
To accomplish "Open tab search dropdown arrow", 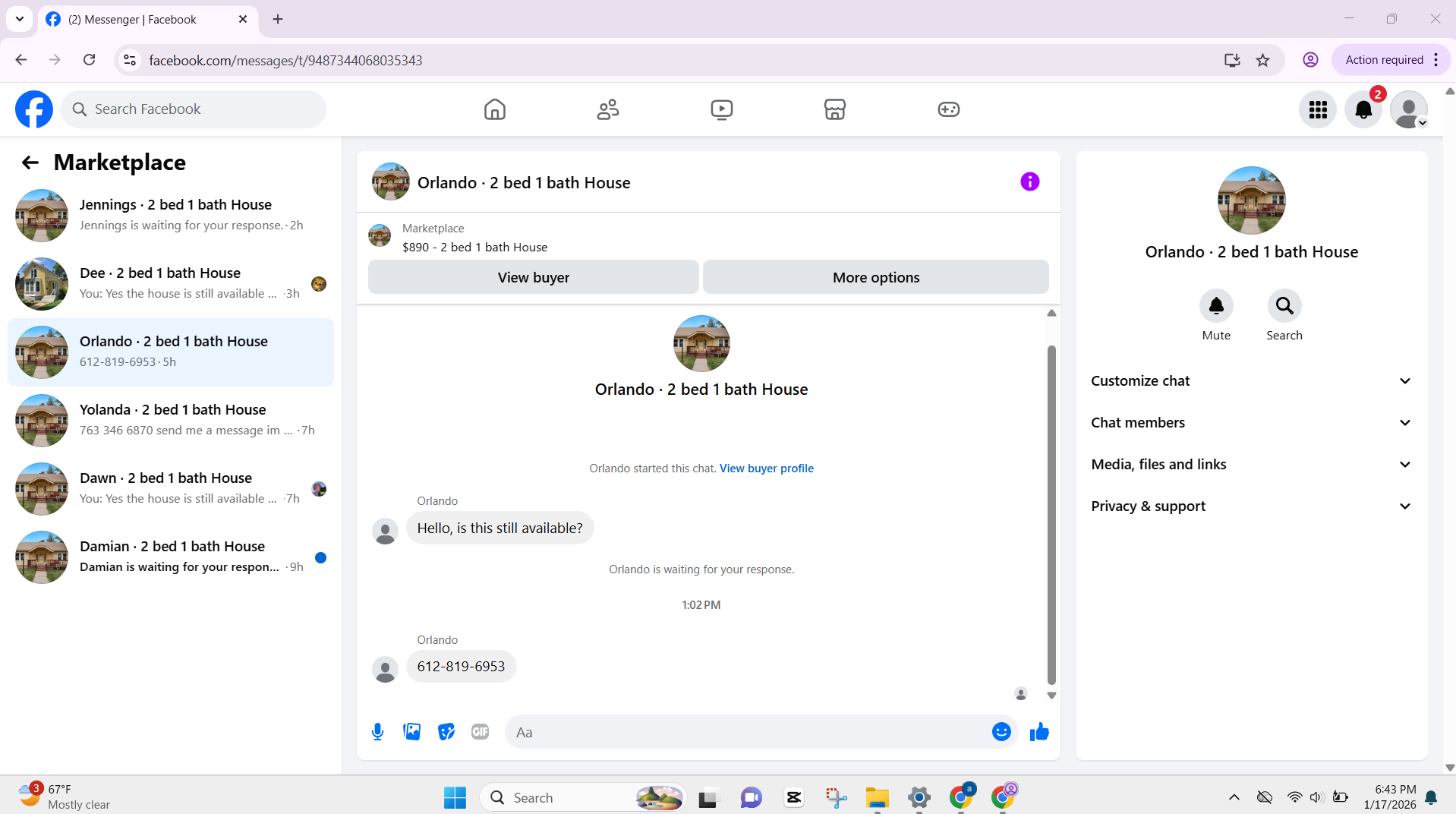I will pyautogui.click(x=20, y=19).
